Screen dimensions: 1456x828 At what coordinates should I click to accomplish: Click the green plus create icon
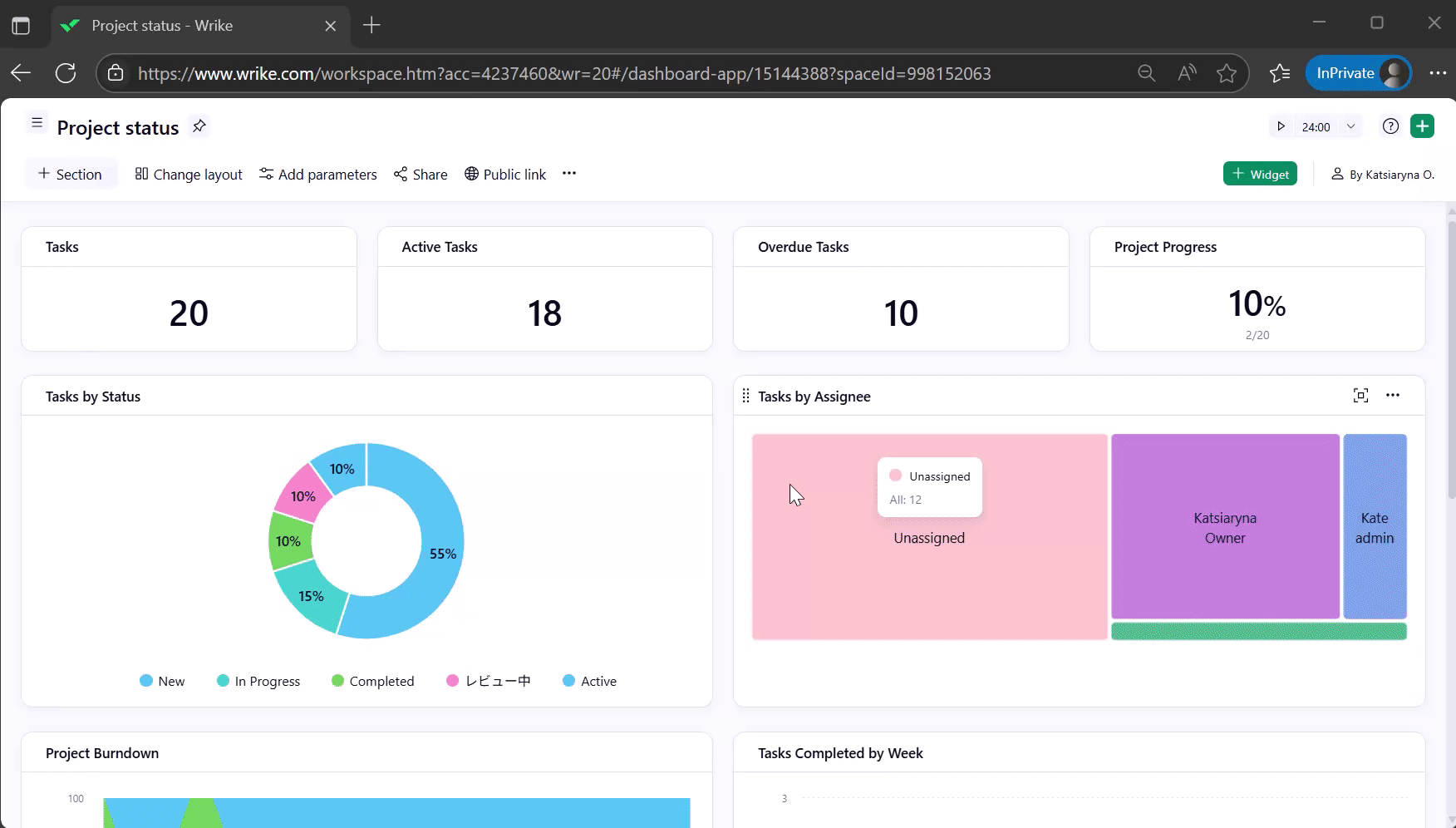(1423, 126)
